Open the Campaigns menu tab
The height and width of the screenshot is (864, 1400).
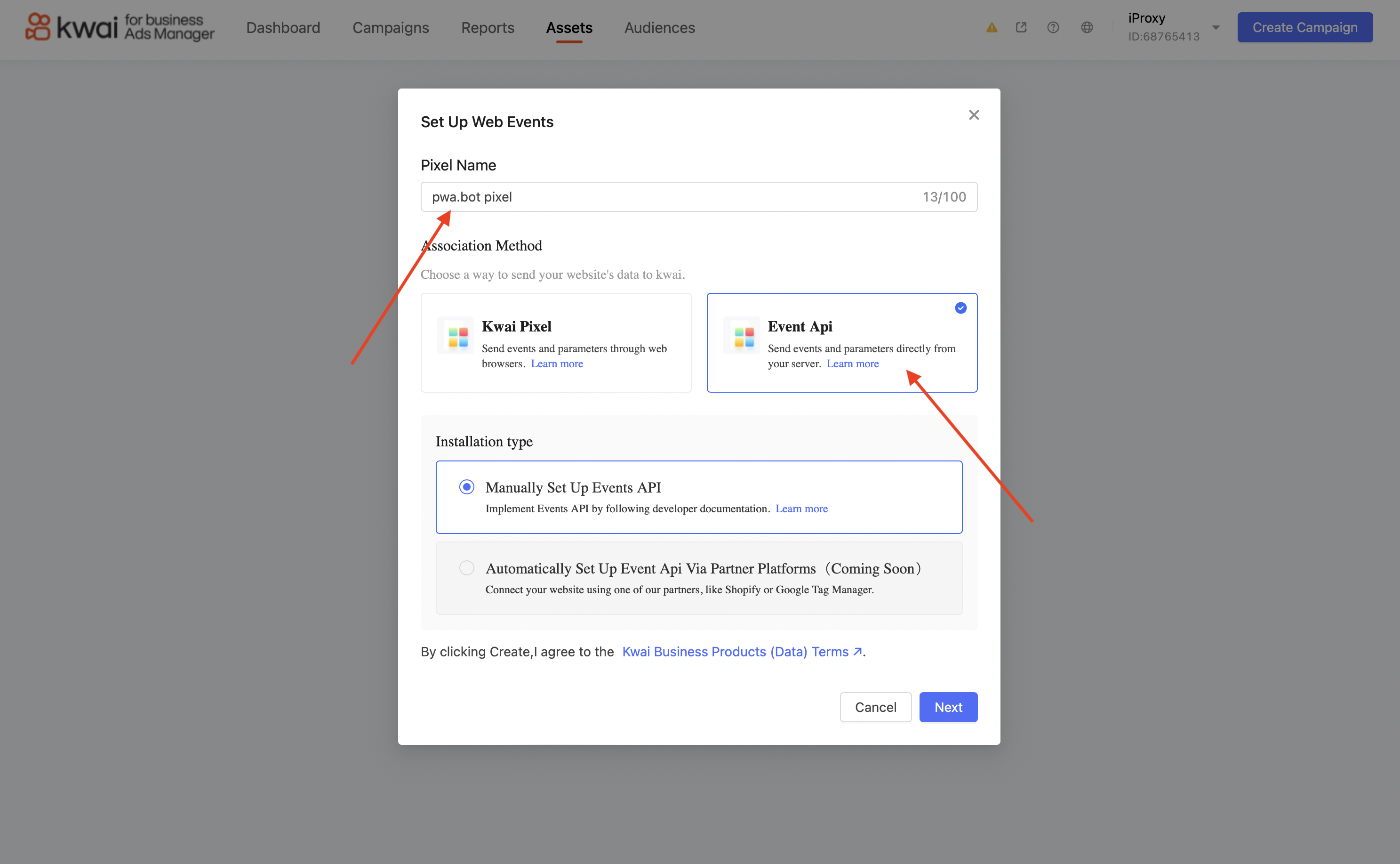(391, 27)
